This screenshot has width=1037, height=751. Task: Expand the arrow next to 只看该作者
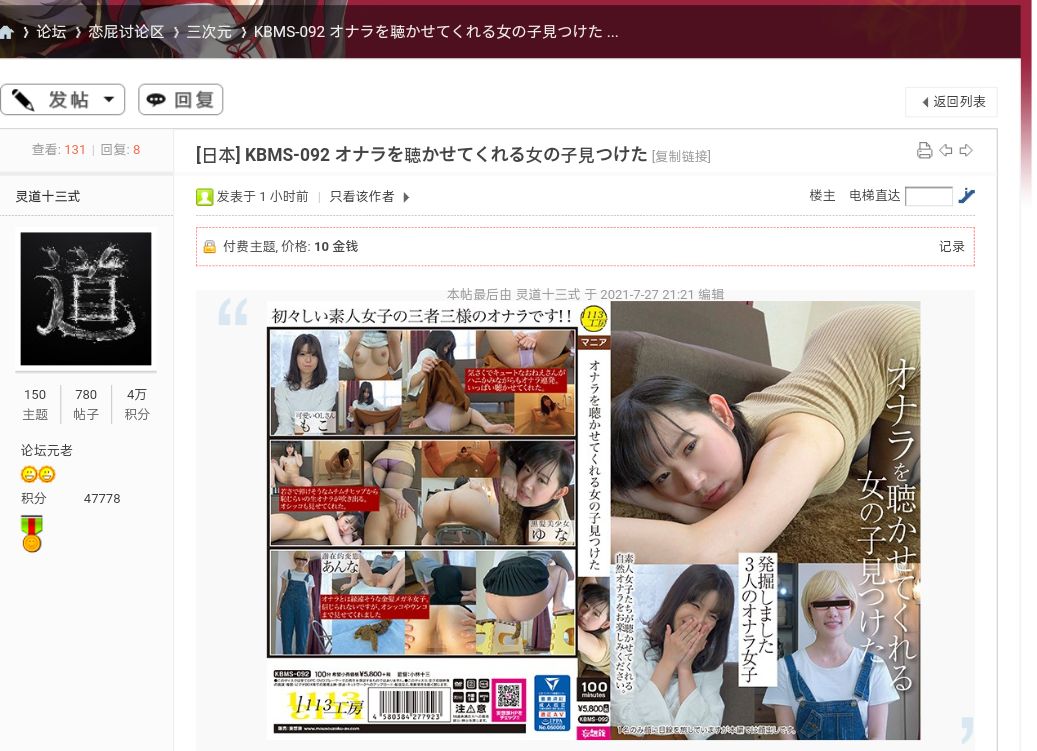click(406, 198)
